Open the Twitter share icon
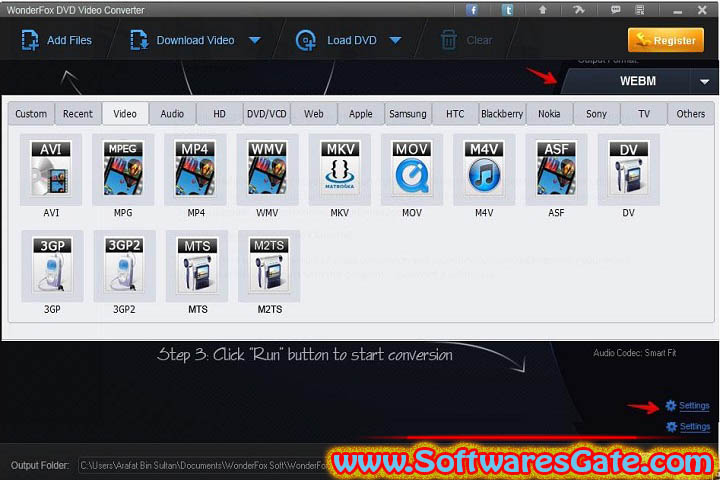This screenshot has width=720, height=480. (507, 10)
